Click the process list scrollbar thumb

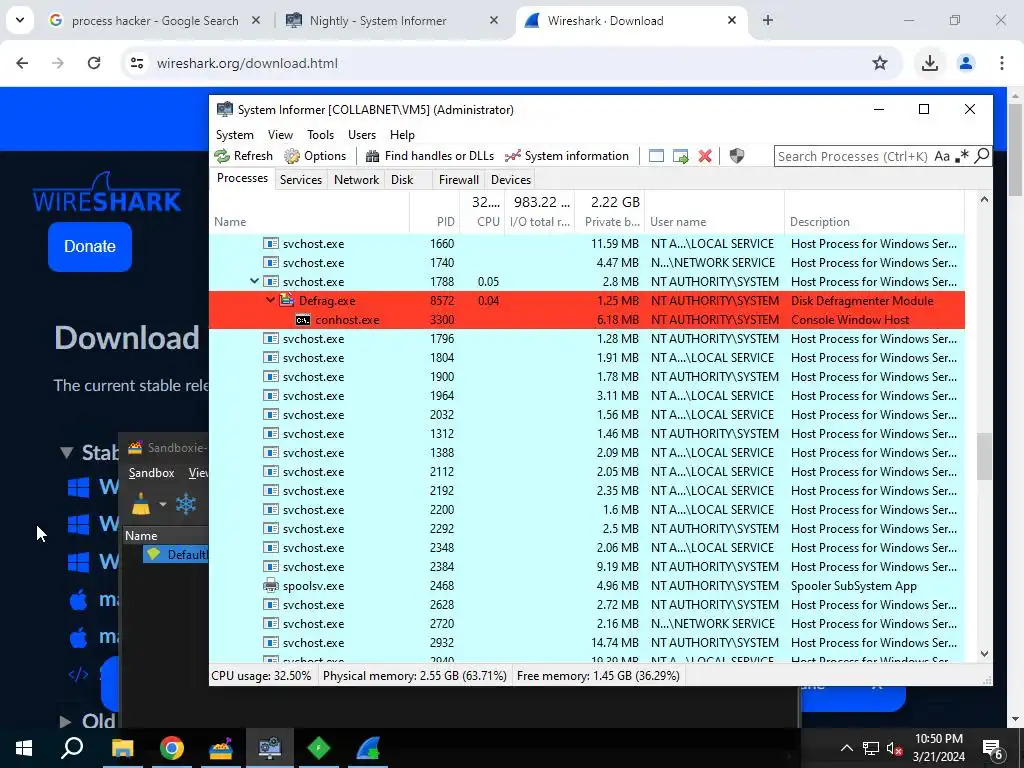tap(984, 457)
